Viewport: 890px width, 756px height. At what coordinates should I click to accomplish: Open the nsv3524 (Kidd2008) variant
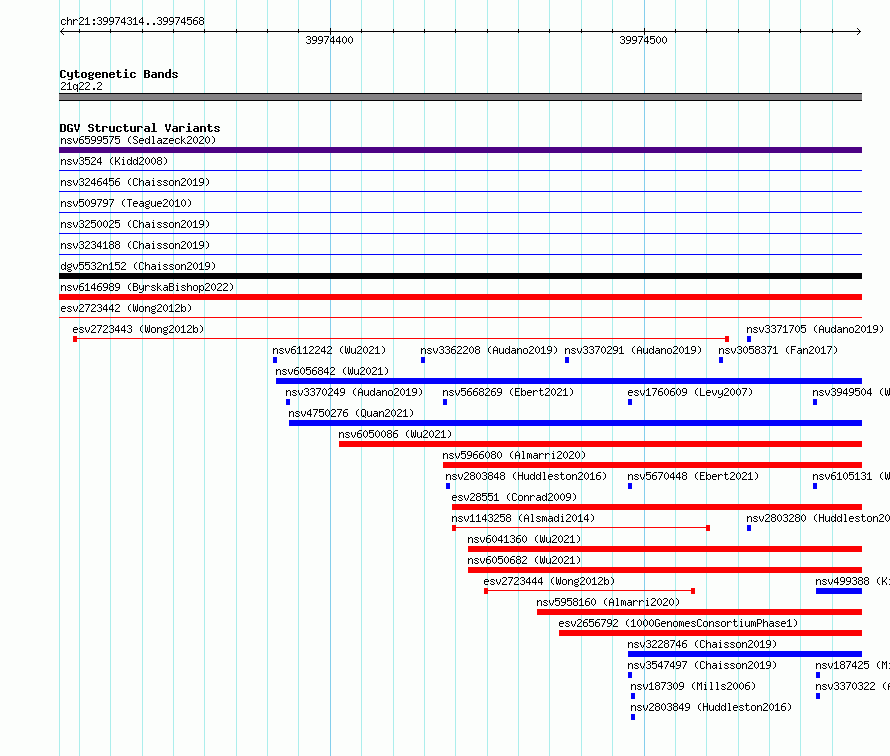[x=114, y=161]
